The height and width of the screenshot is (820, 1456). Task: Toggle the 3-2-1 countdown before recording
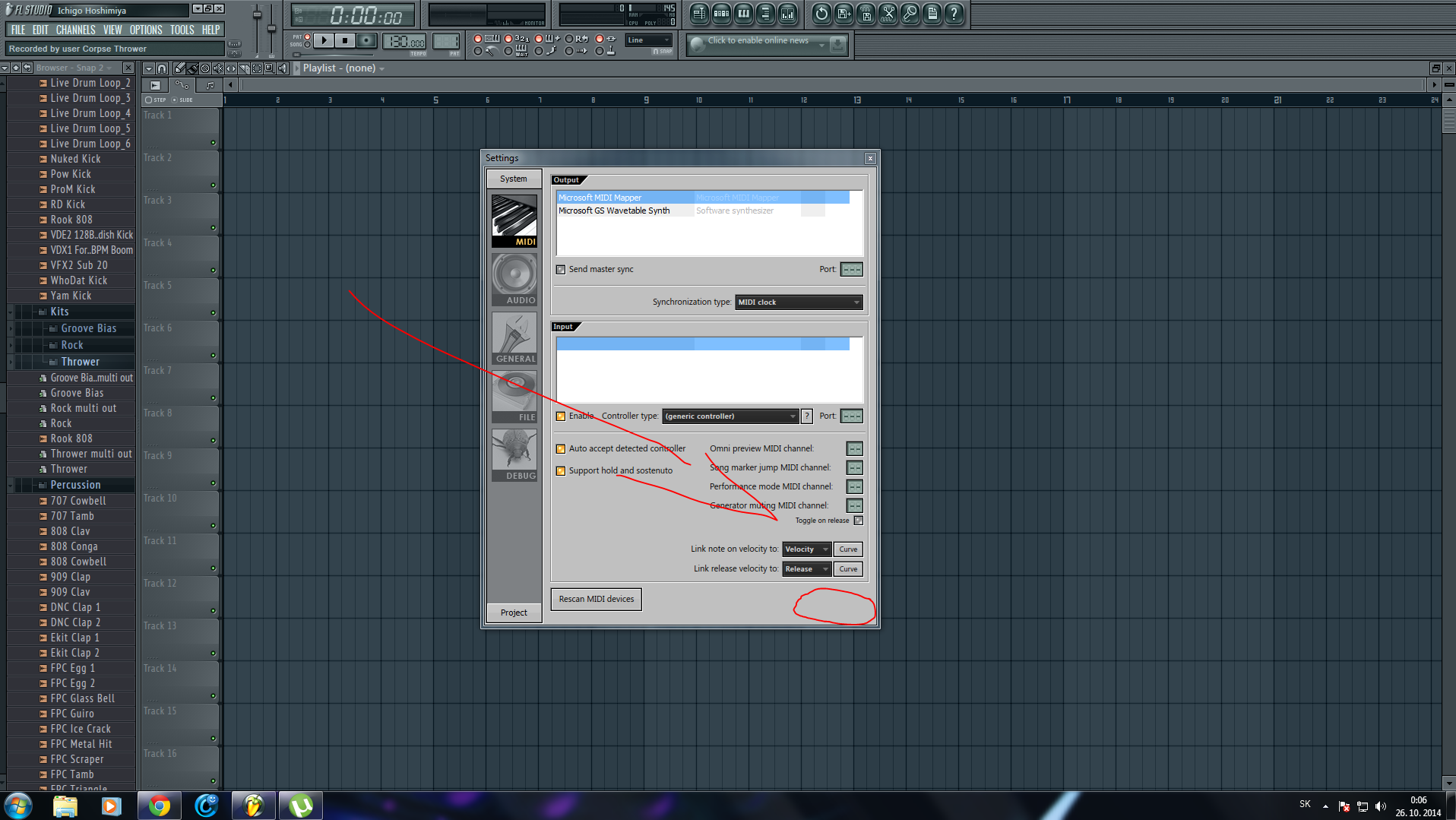[508, 39]
